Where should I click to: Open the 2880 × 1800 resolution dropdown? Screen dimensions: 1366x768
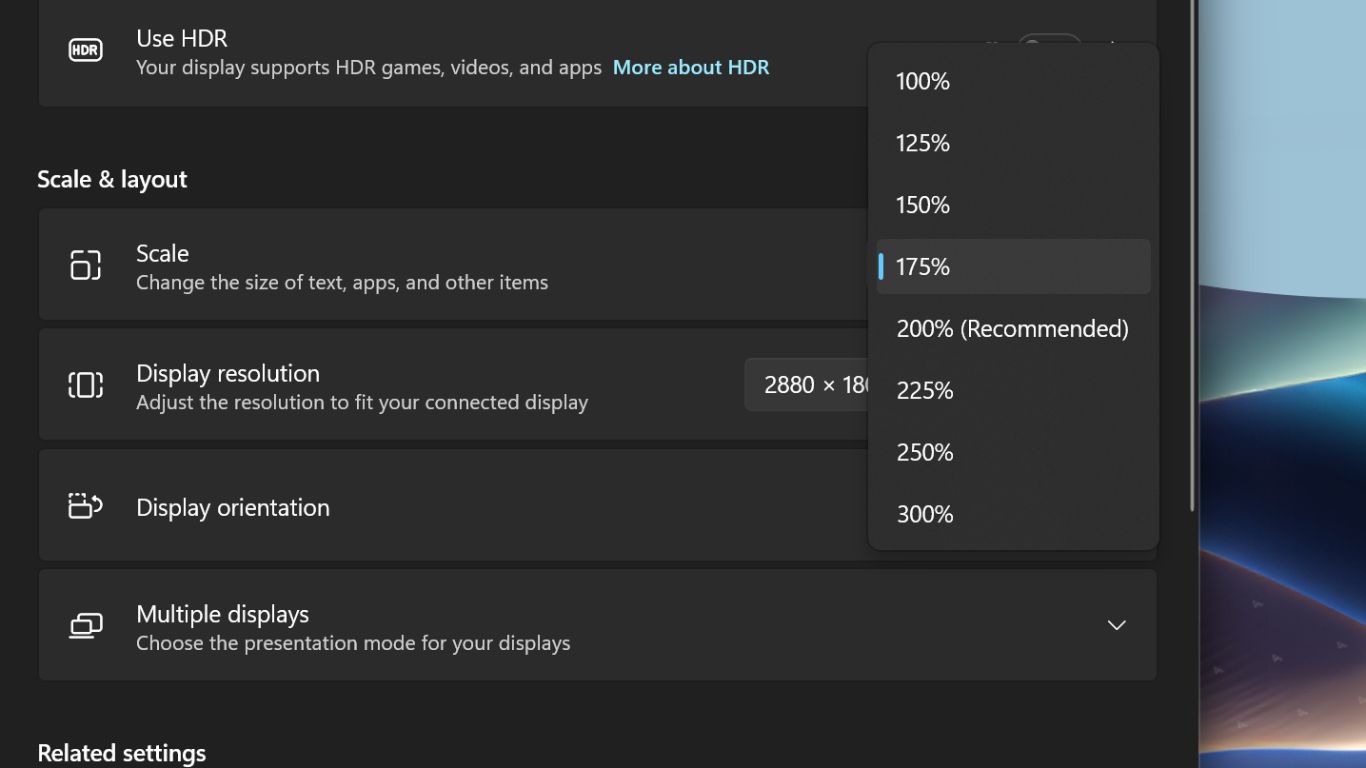tap(806, 385)
